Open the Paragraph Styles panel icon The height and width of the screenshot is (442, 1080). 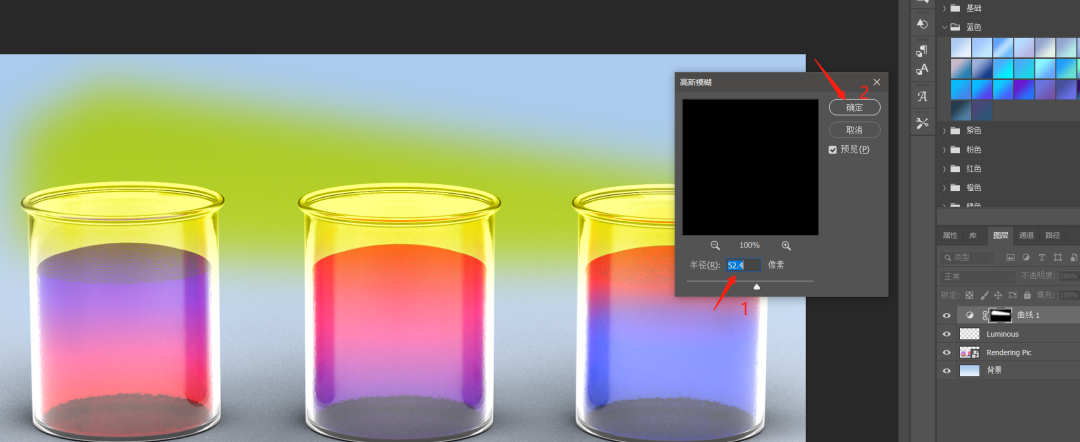pos(922,50)
